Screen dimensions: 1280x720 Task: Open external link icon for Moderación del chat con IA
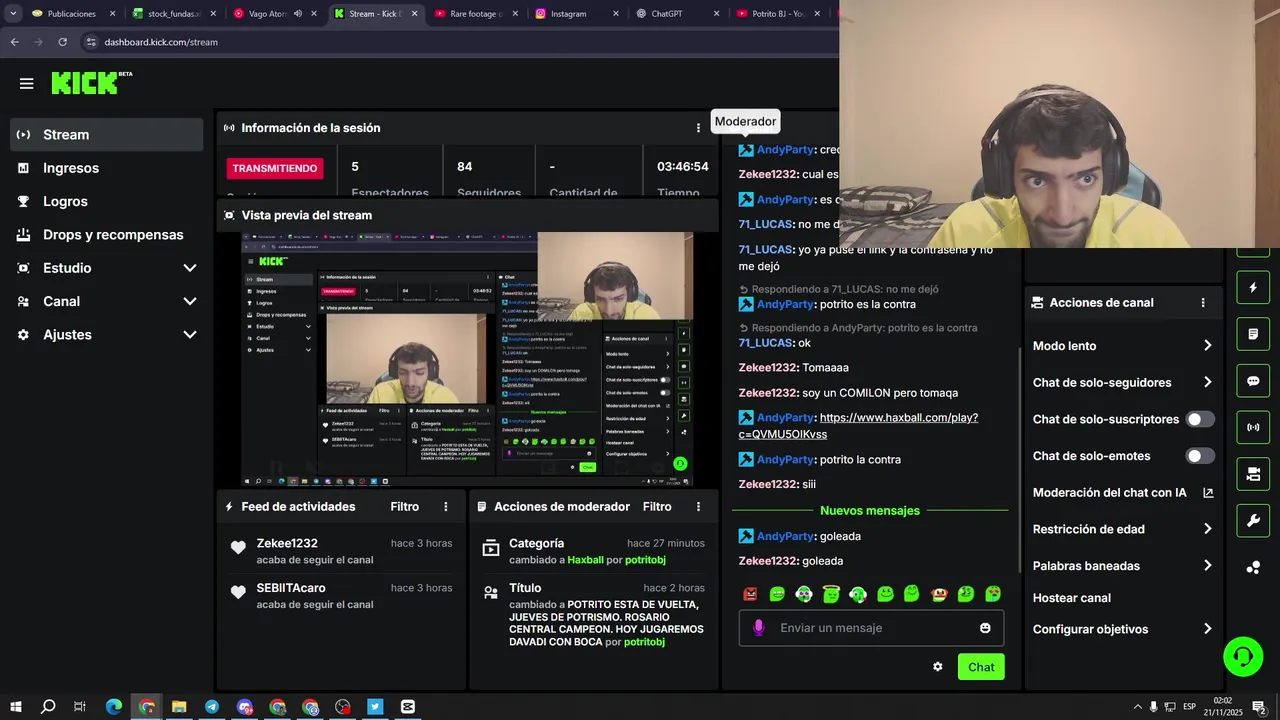pos(1208,493)
